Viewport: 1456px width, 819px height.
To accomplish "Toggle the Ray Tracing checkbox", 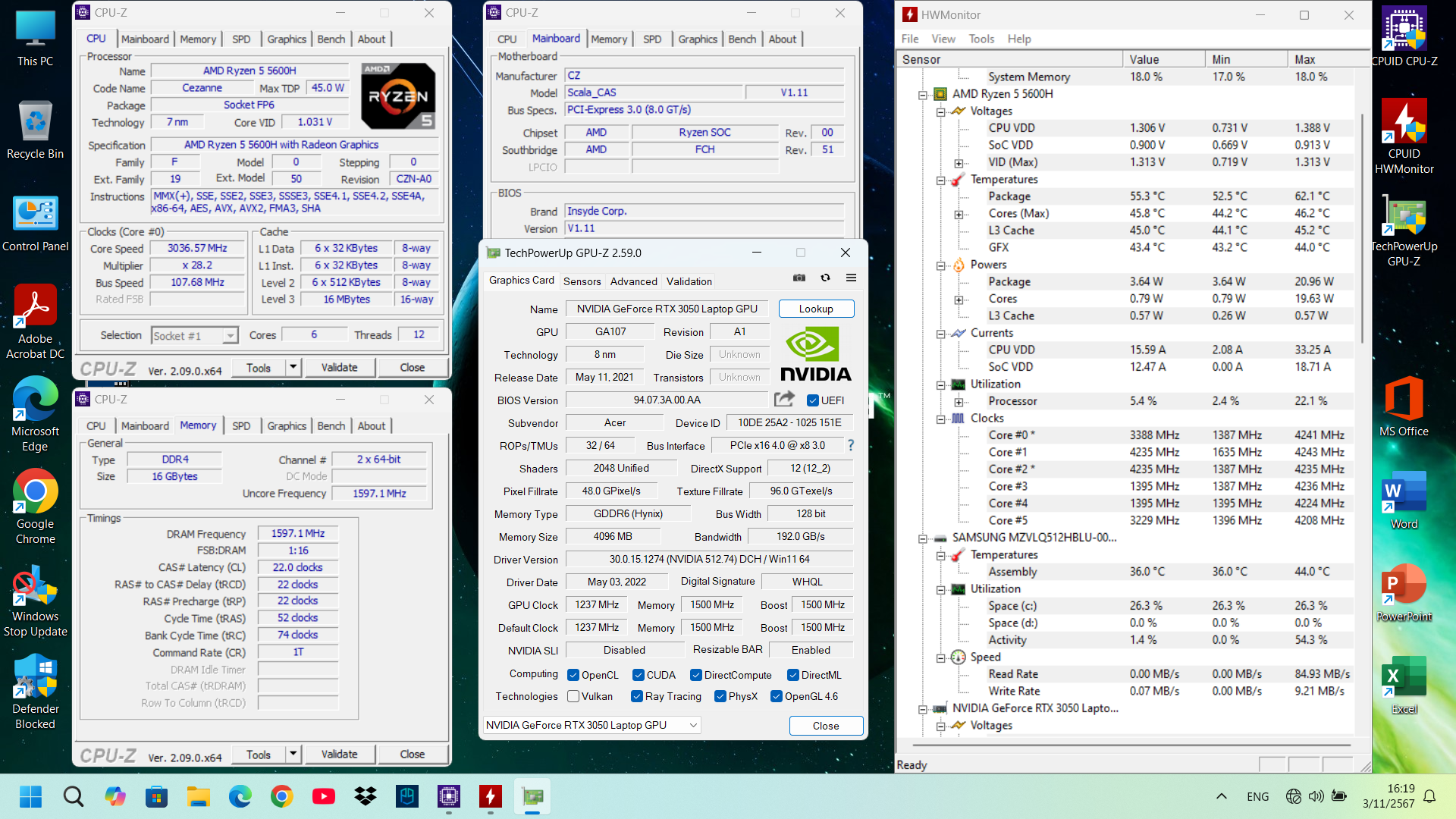I will point(637,696).
